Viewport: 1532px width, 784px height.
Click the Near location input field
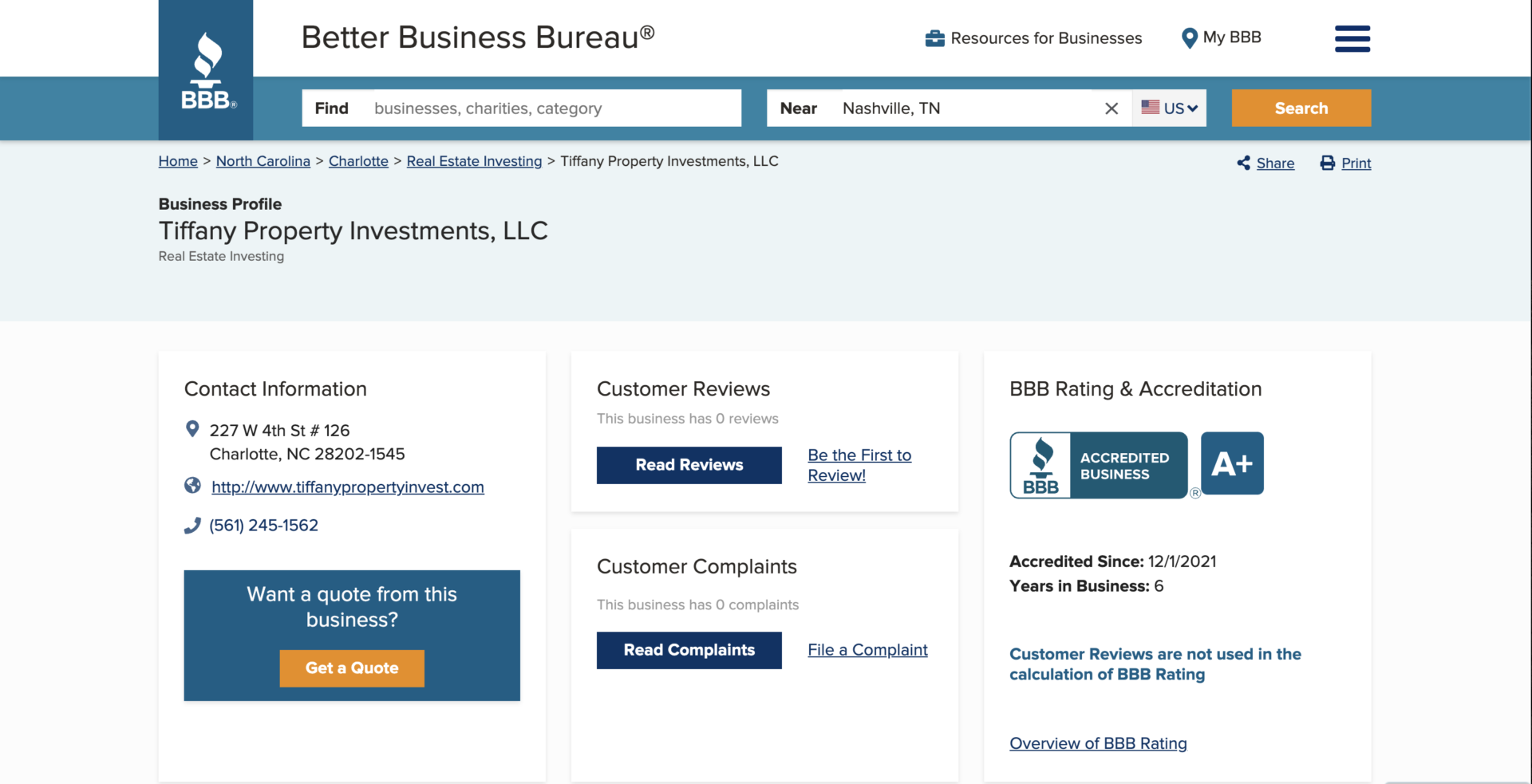[x=965, y=108]
